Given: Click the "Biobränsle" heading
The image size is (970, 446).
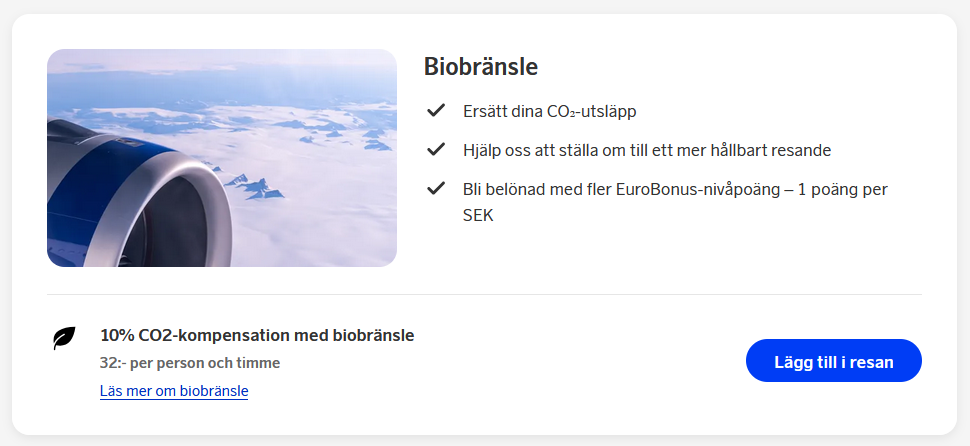Looking at the screenshot, I should coord(481,67).
